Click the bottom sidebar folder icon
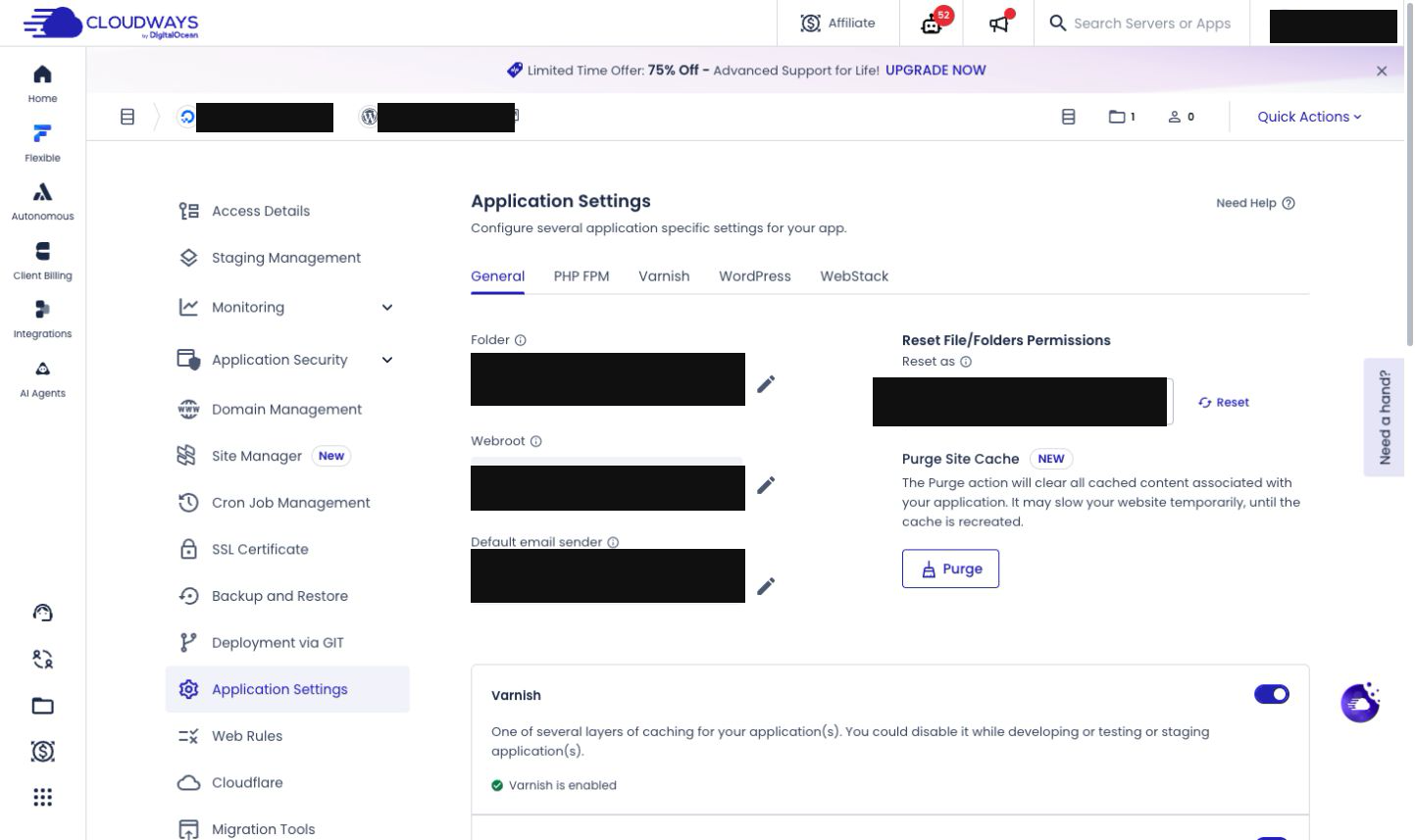1415x840 pixels. point(42,706)
